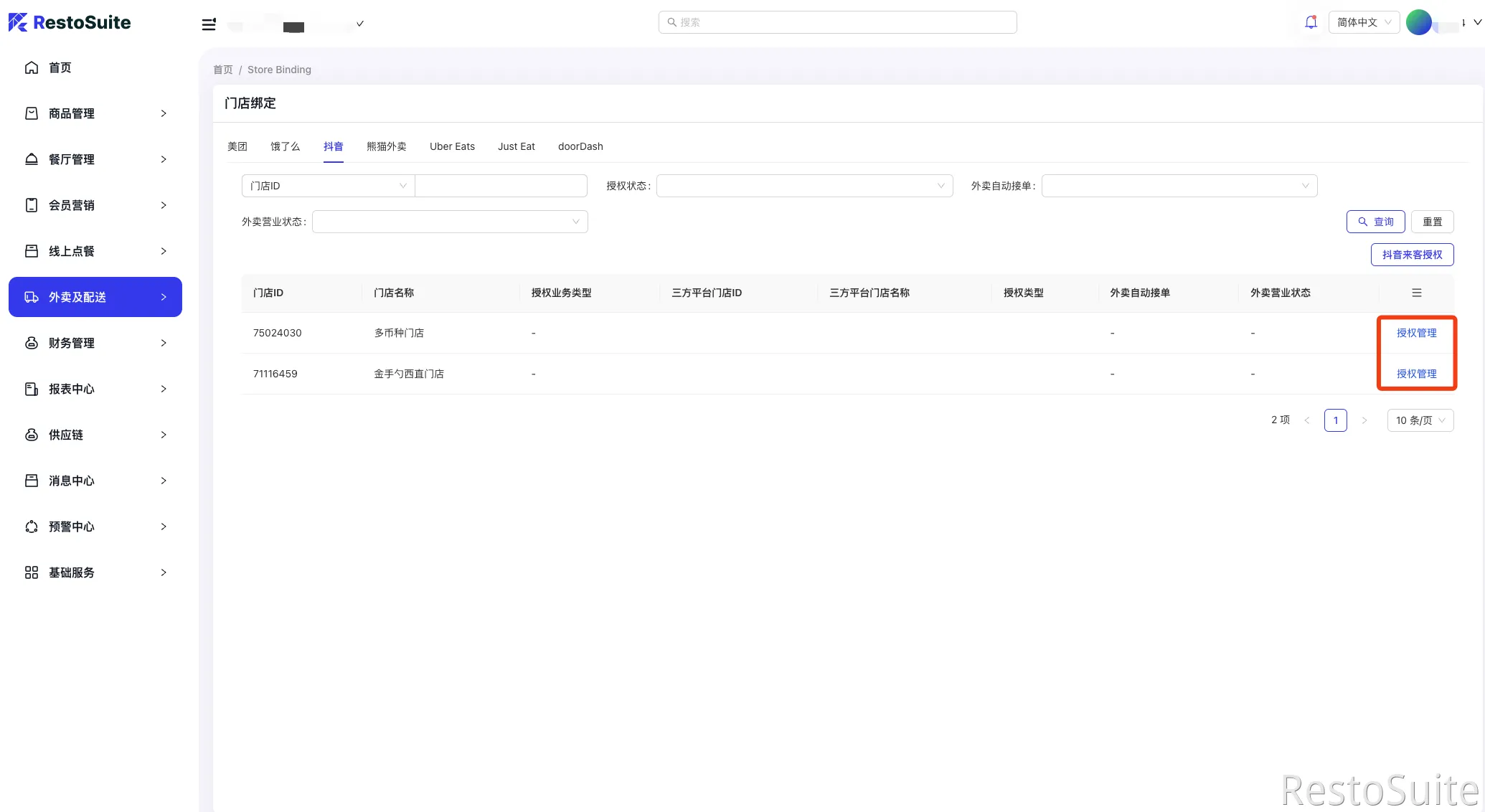The width and height of the screenshot is (1485, 812).
Task: Select the 抖音 tab
Action: pyautogui.click(x=333, y=146)
